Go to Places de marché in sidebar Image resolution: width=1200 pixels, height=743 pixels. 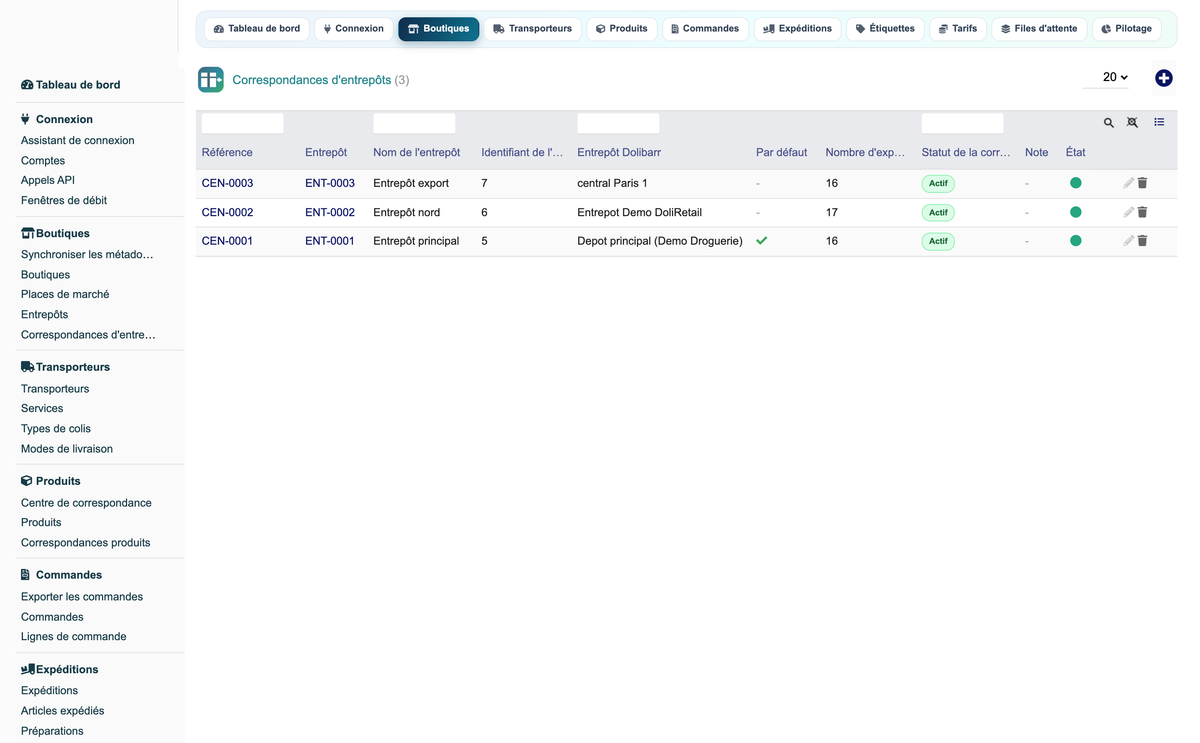point(65,294)
